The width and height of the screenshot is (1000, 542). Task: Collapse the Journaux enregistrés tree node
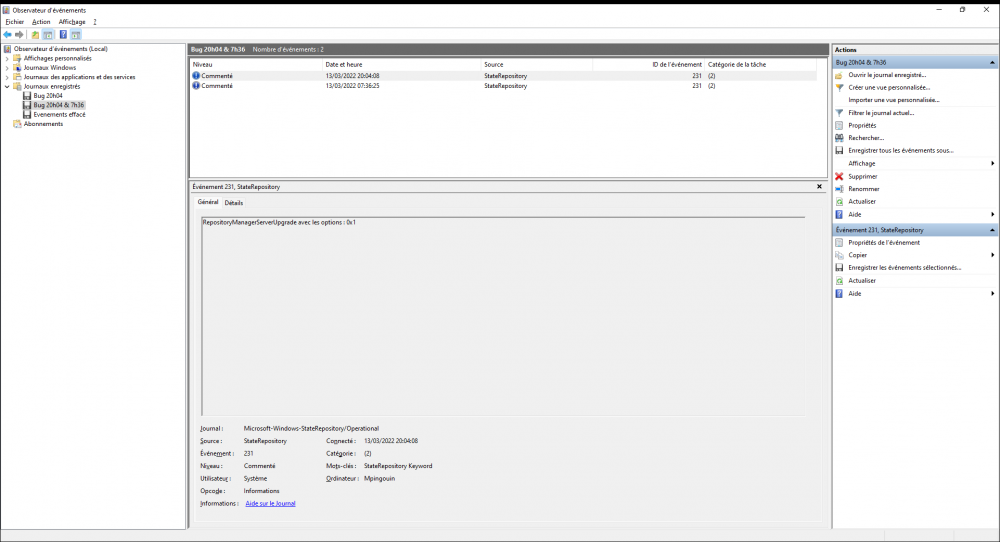(x=7, y=86)
